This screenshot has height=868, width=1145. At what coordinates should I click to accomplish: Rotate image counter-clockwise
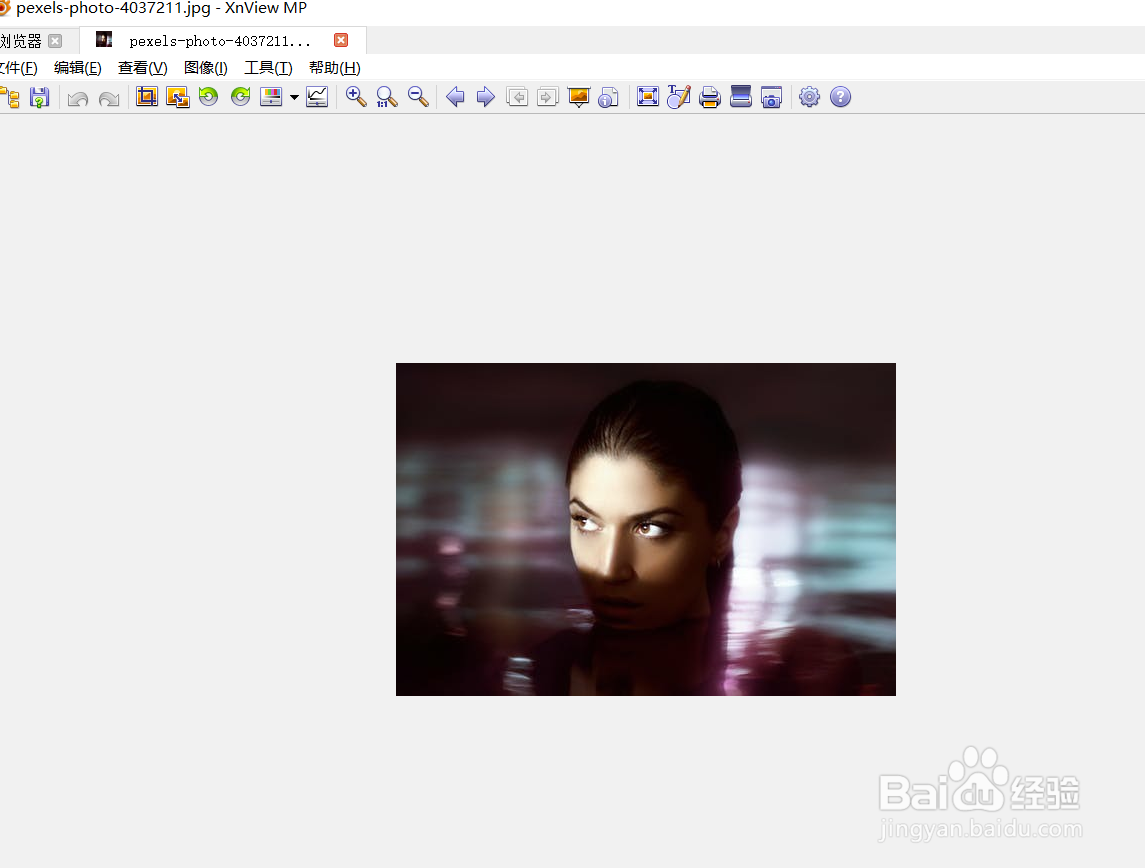[209, 96]
